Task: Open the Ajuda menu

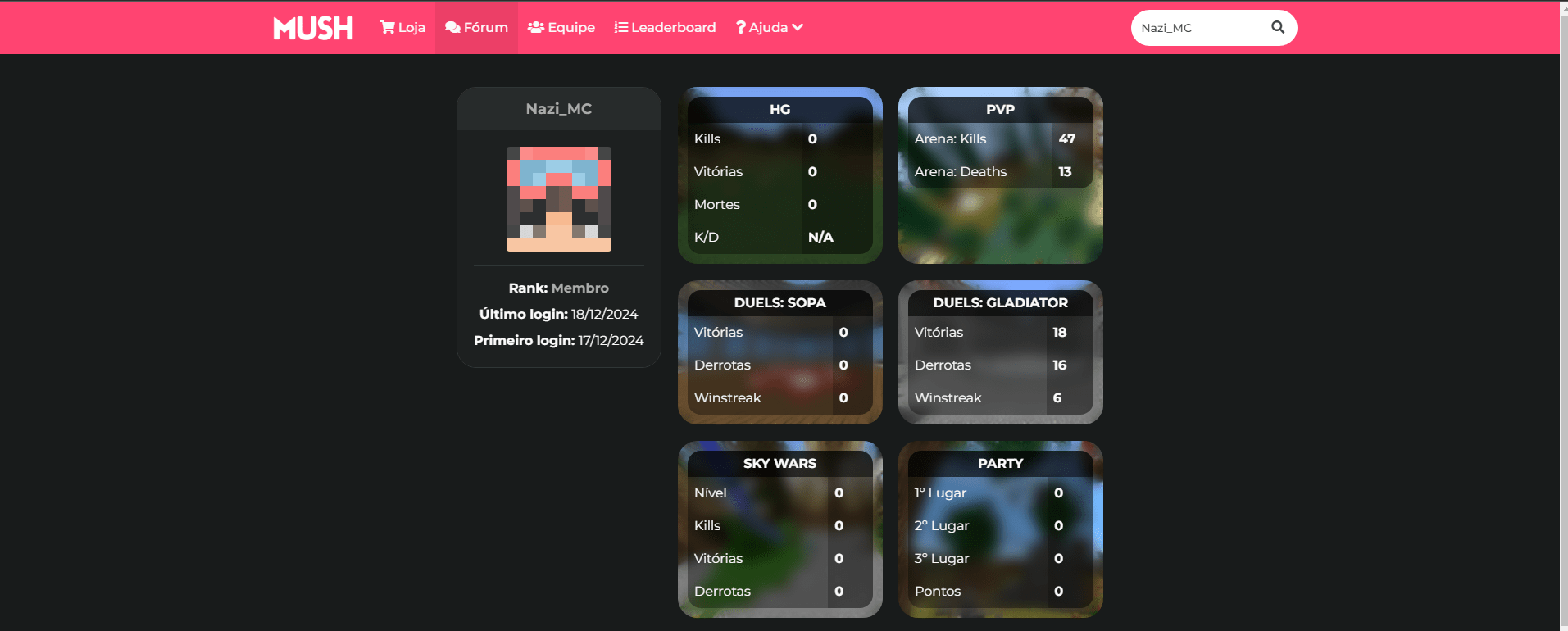Action: 770,27
